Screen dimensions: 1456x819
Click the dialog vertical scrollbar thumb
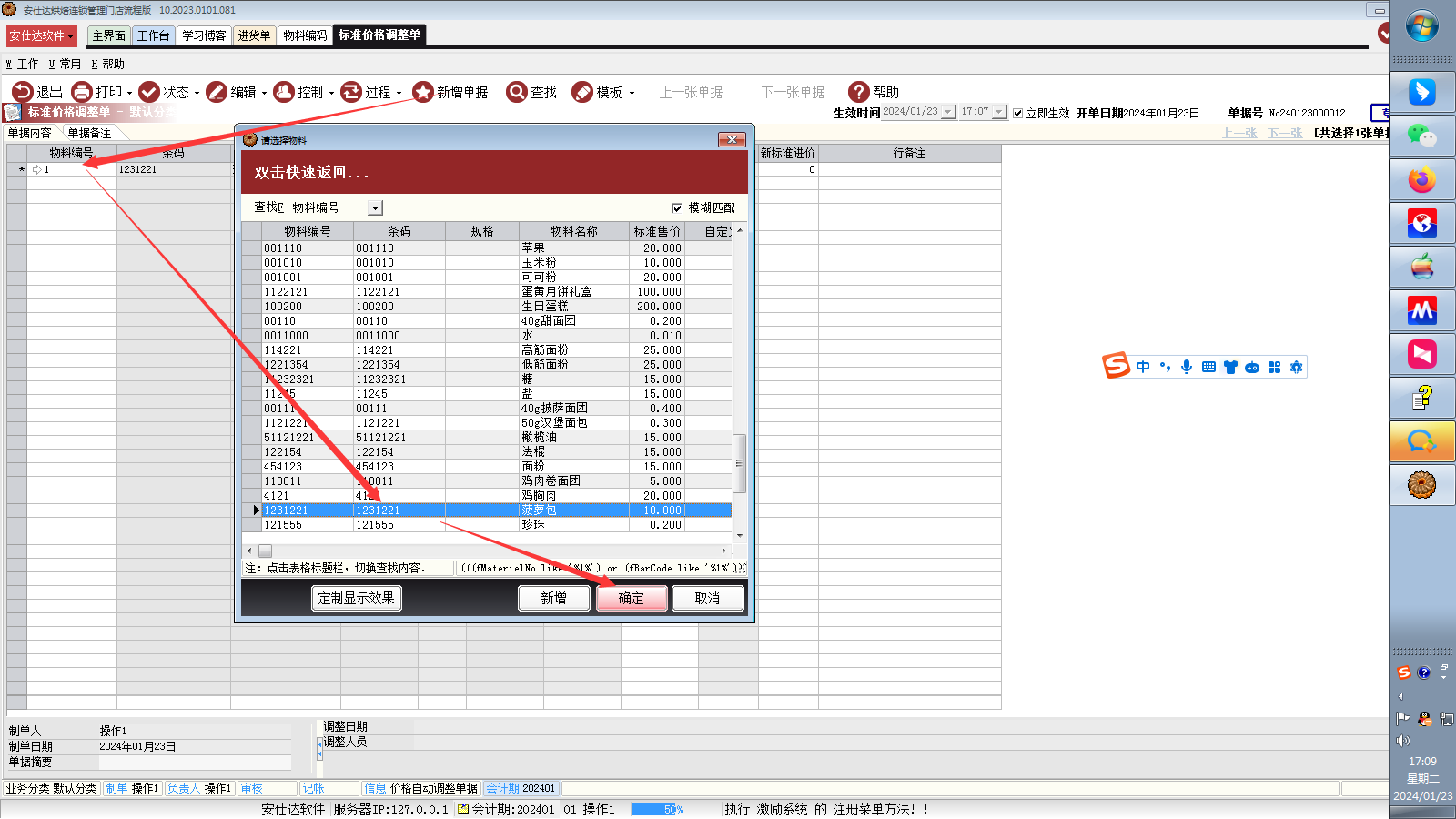739,462
